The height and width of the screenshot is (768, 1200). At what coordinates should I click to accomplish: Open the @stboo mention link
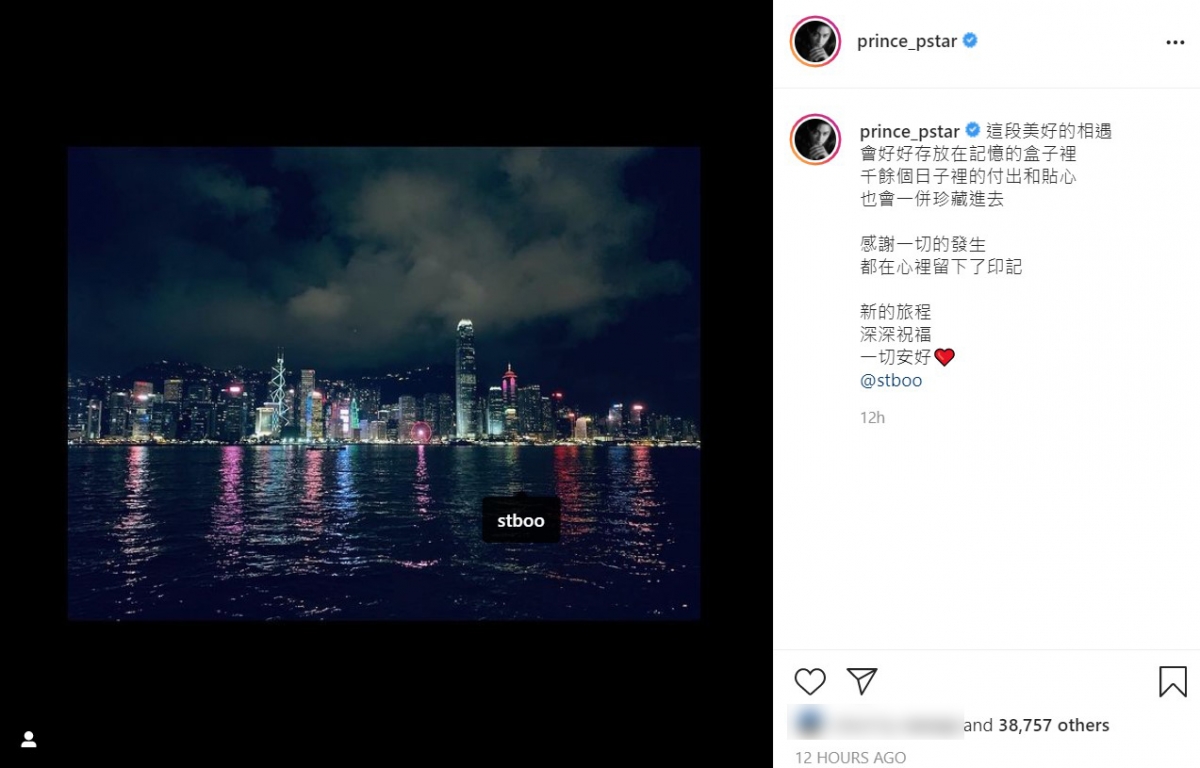click(891, 381)
